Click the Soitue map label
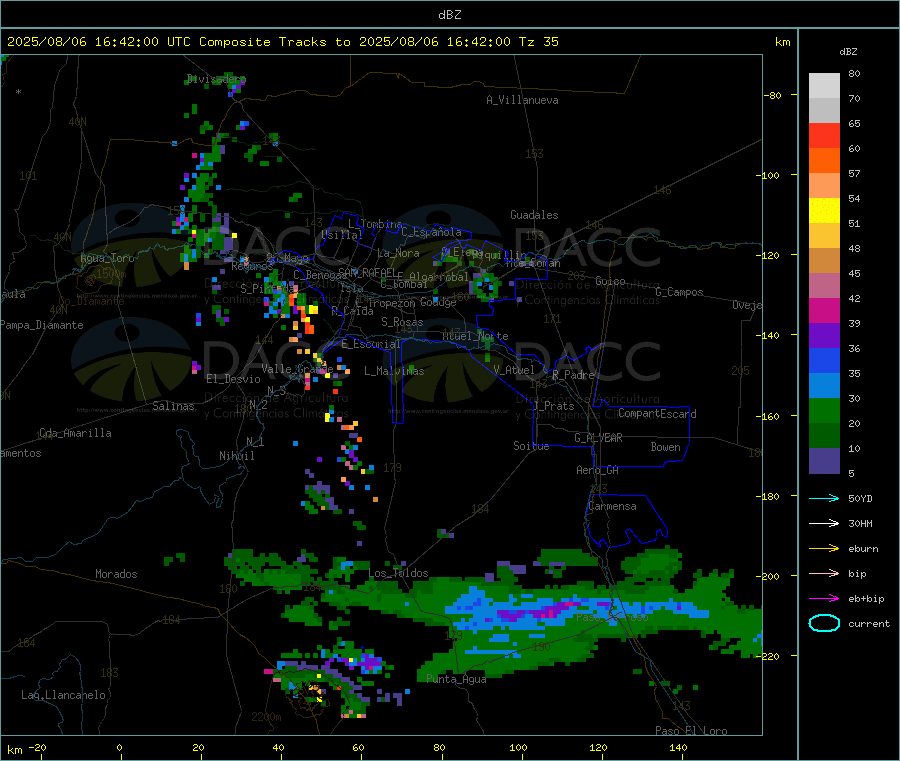 coord(532,446)
